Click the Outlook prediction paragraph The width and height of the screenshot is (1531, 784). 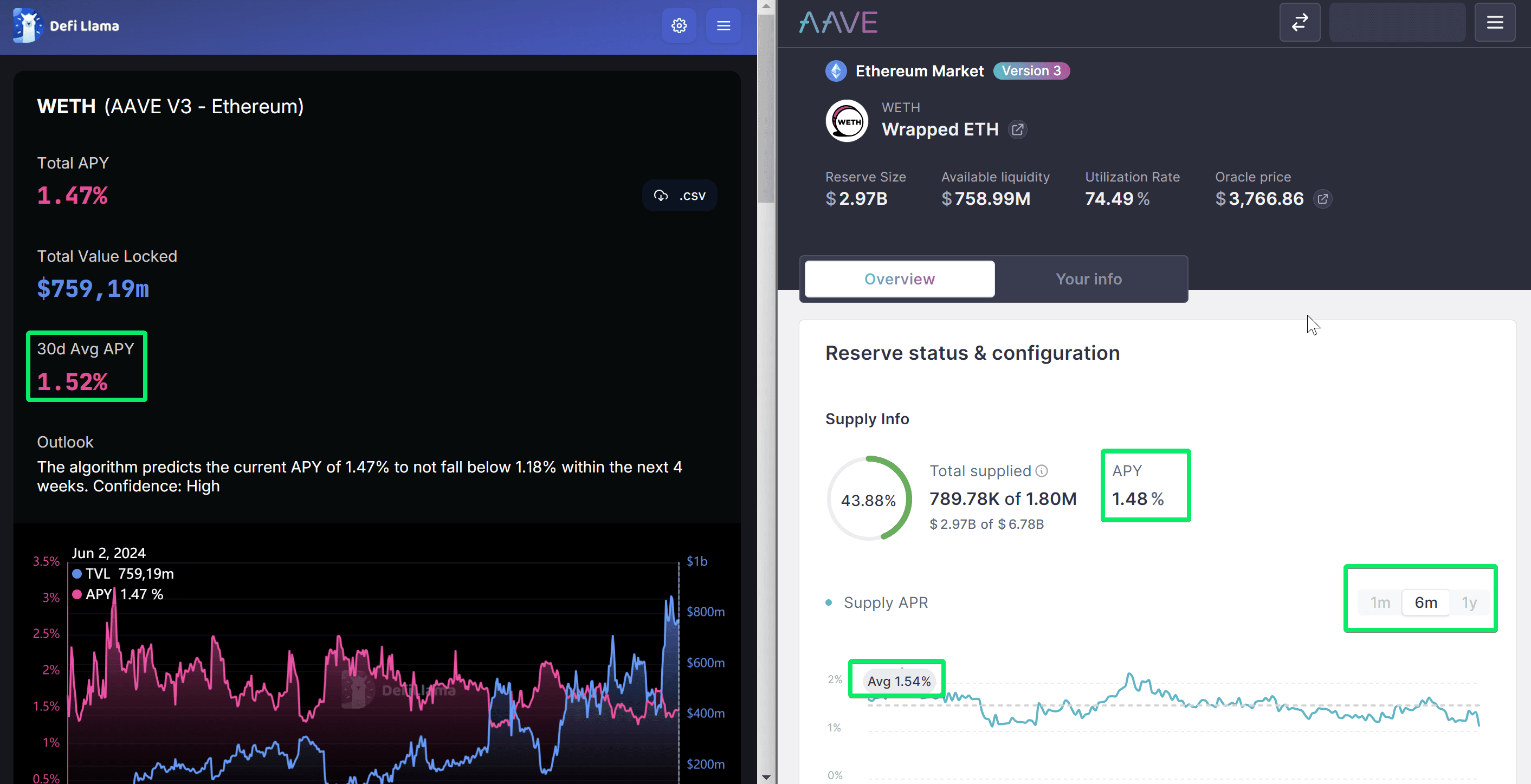[x=359, y=477]
